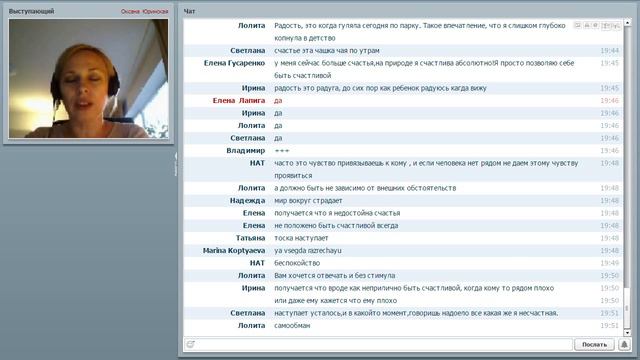The image size is (640, 360).
Task: Click the message 'счастье эта чашка чая по утрам'
Action: coord(327,51)
